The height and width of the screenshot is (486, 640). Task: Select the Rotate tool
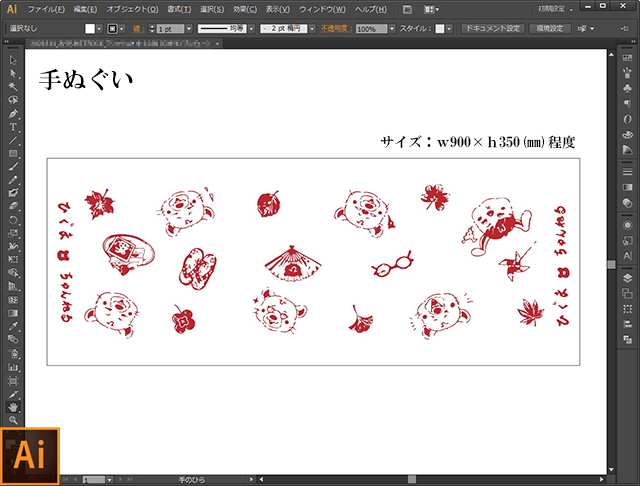(13, 220)
